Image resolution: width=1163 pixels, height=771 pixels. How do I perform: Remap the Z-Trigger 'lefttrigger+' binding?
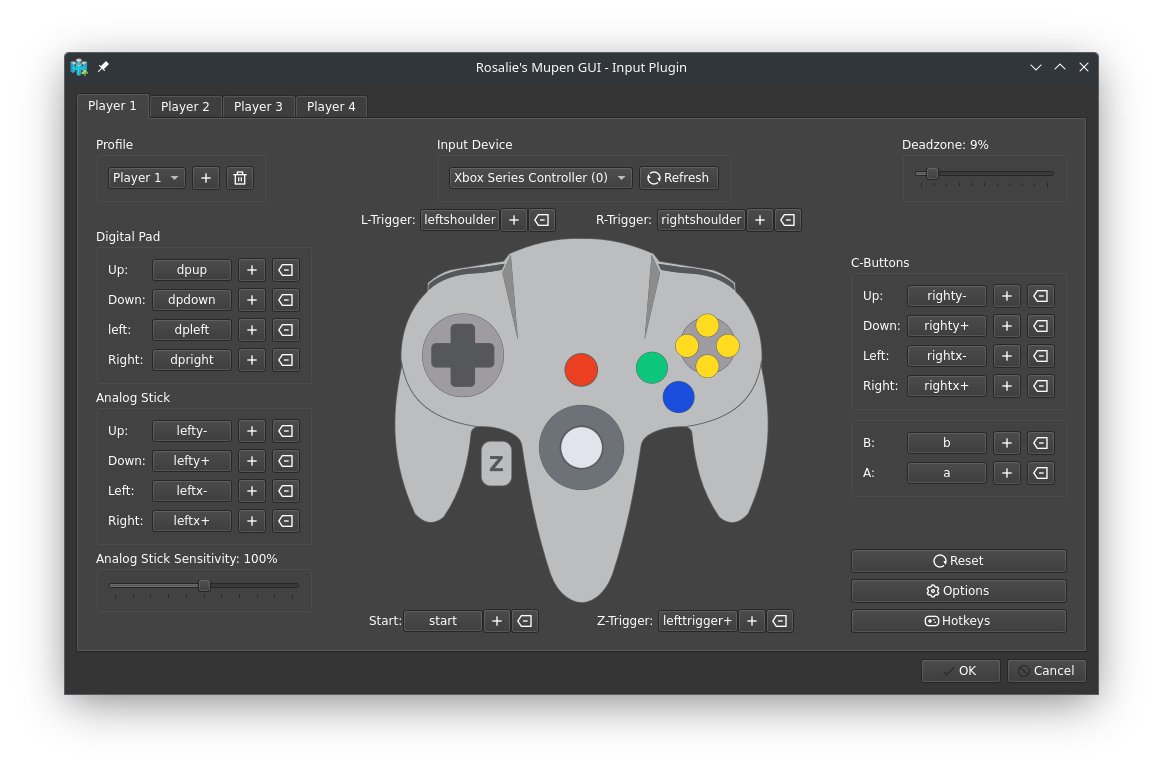tap(697, 621)
